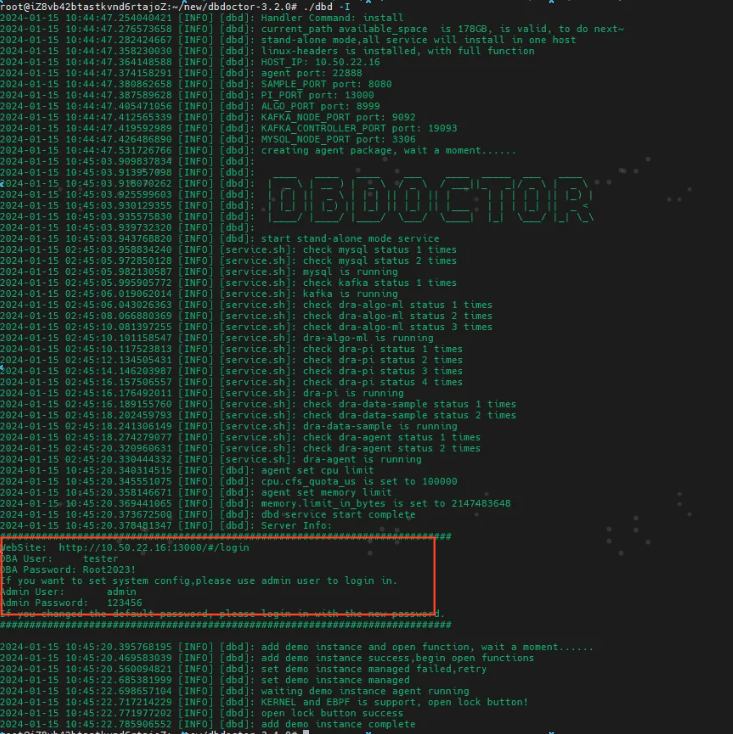733x734 pixels.
Task: Select 'dra-data-sample is running' message
Action: pyautogui.click(x=380, y=426)
